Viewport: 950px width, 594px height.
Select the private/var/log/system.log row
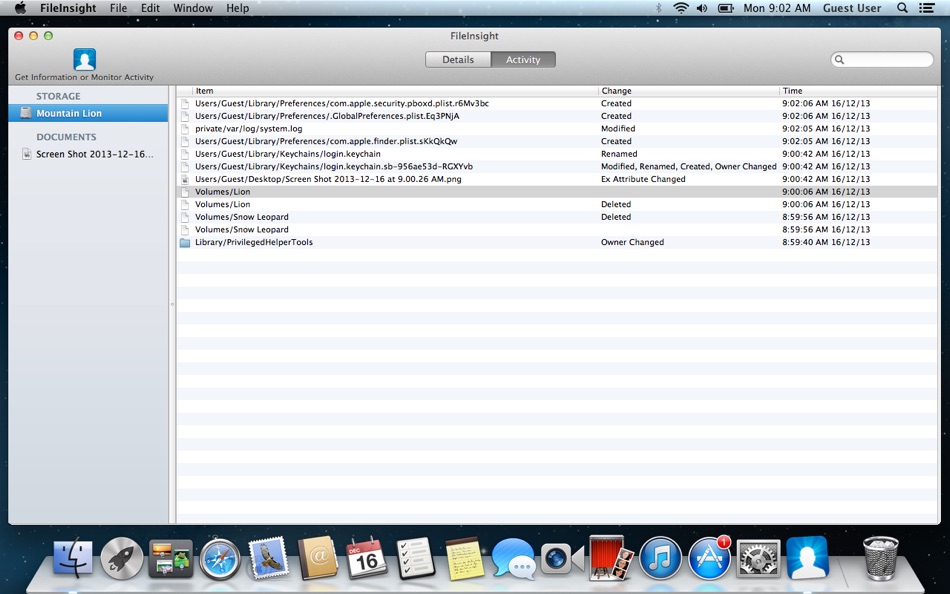click(557, 128)
